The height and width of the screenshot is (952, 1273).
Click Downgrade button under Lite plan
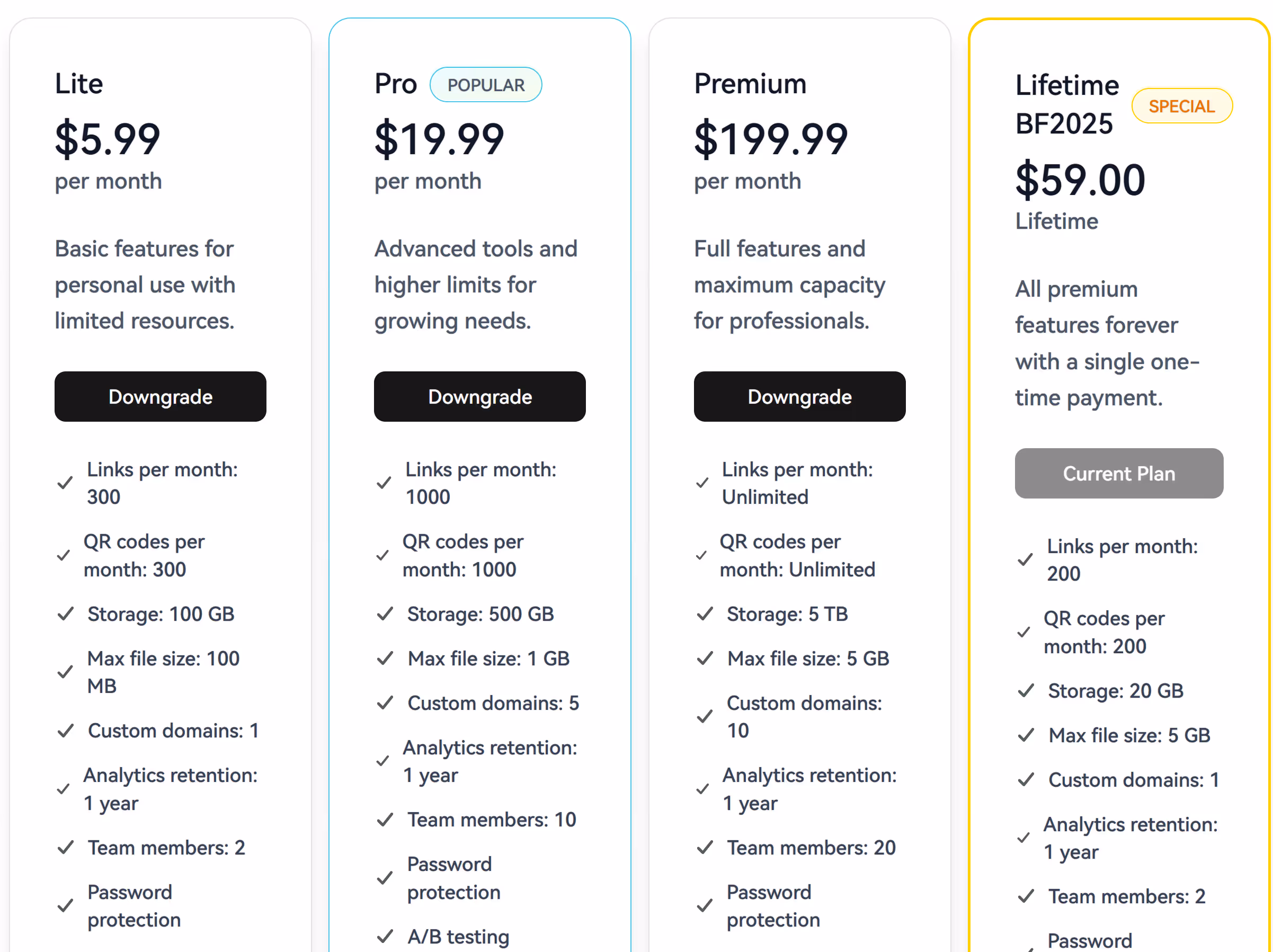point(160,397)
